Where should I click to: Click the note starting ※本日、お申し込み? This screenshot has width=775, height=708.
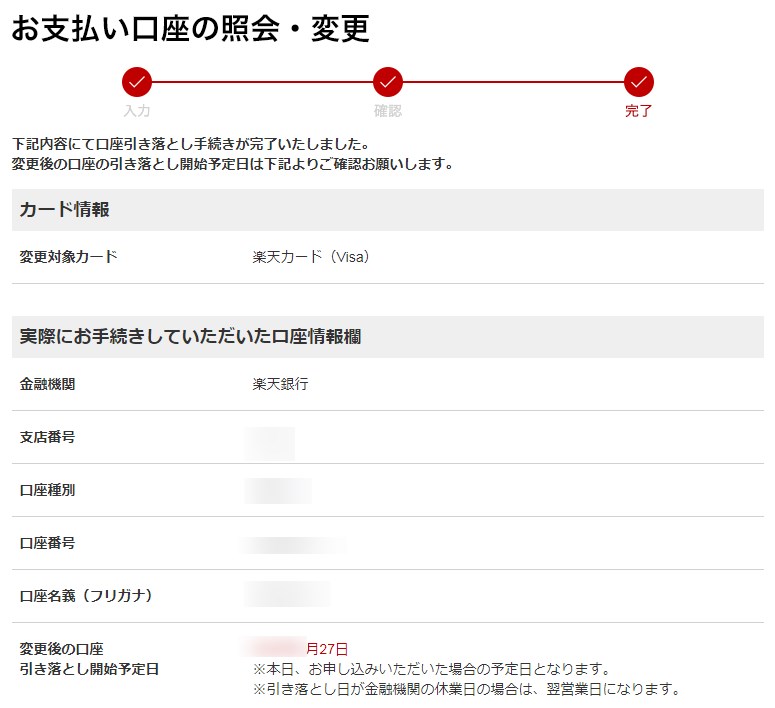[x=431, y=669]
